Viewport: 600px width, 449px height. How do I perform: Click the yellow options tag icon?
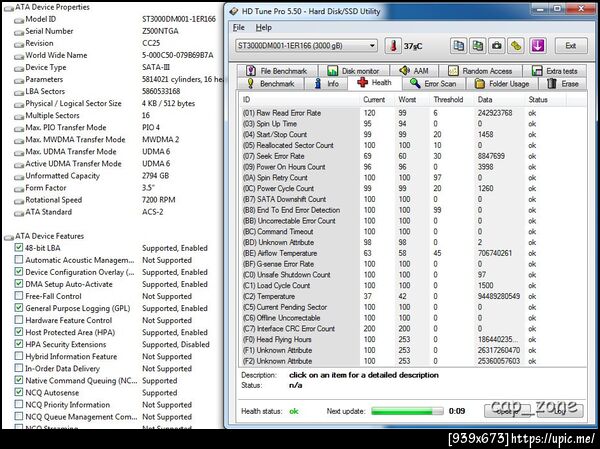point(516,46)
